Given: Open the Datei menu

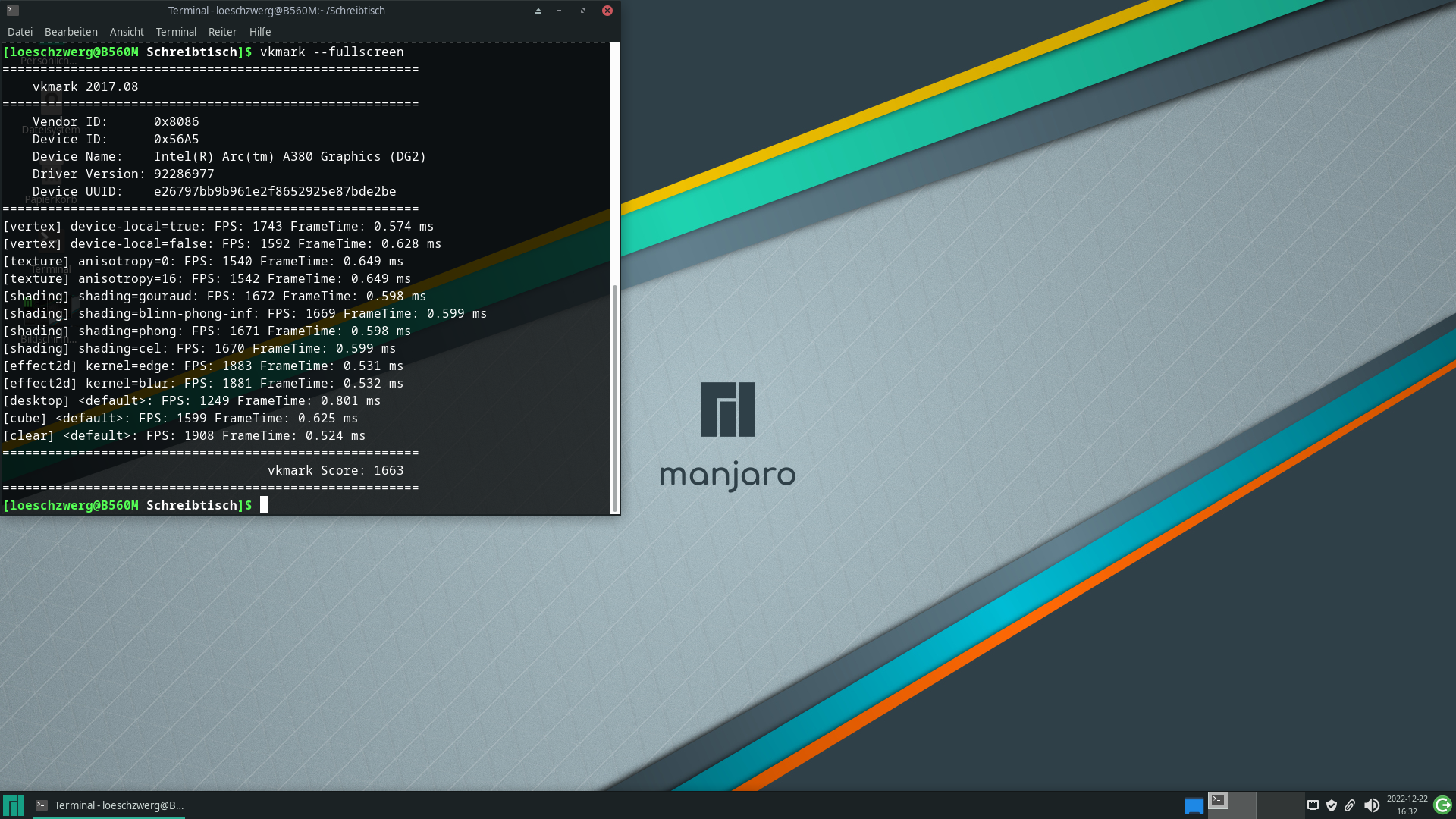Looking at the screenshot, I should coord(20,32).
